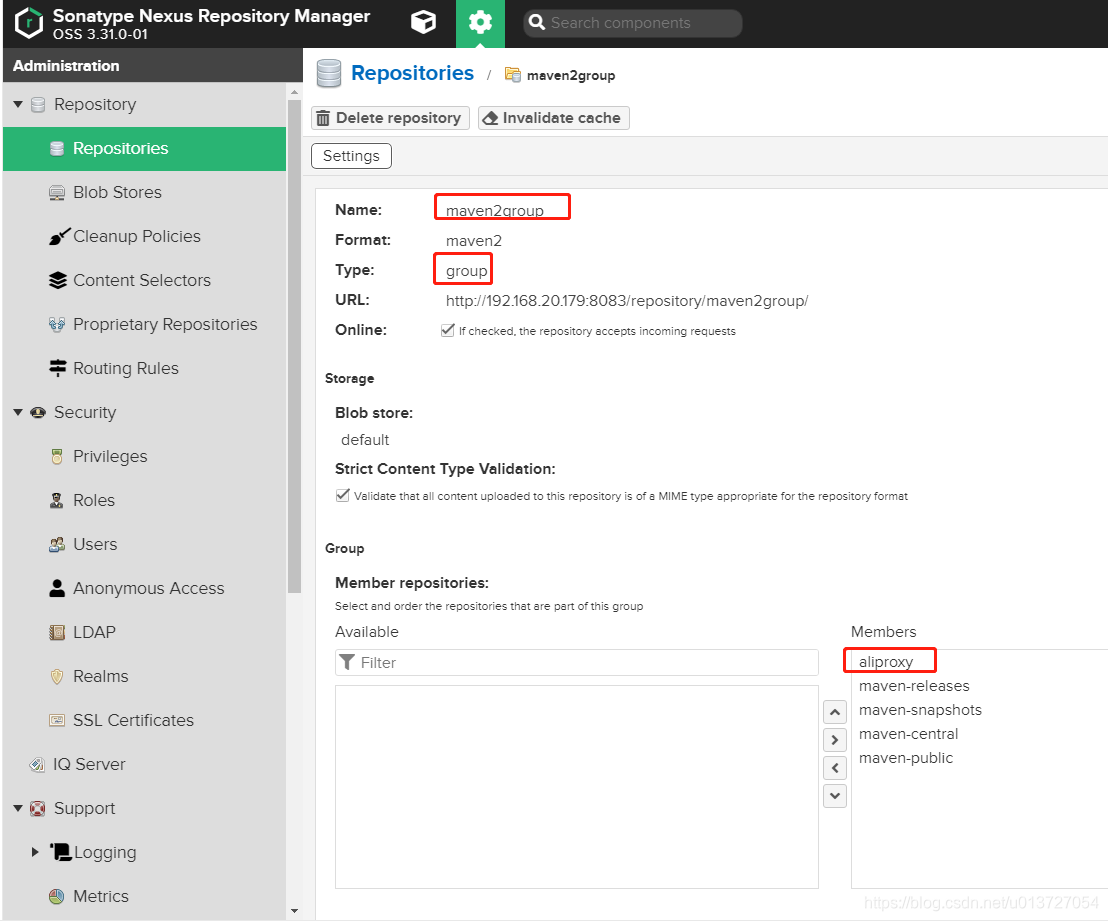This screenshot has width=1108, height=921.
Task: Click Delete repository button
Action: point(390,118)
